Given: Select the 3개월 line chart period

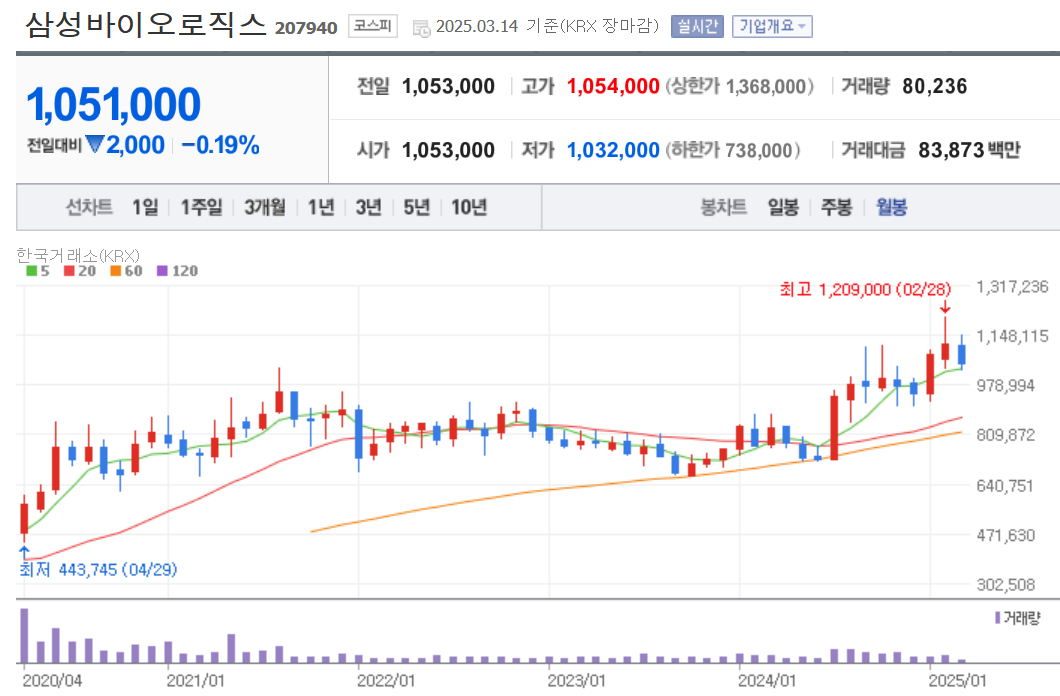Looking at the screenshot, I should point(264,207).
